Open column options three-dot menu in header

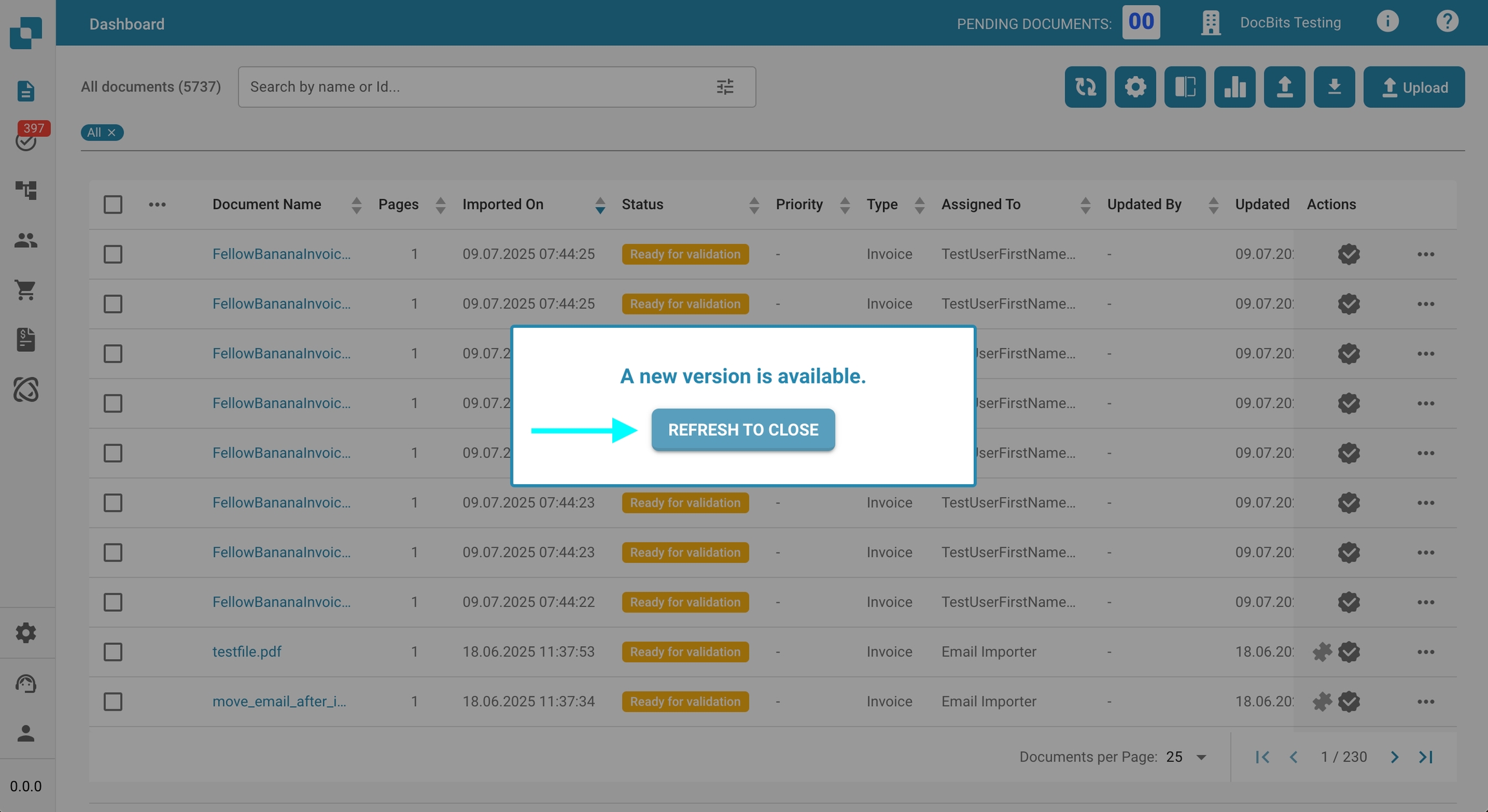(x=157, y=205)
